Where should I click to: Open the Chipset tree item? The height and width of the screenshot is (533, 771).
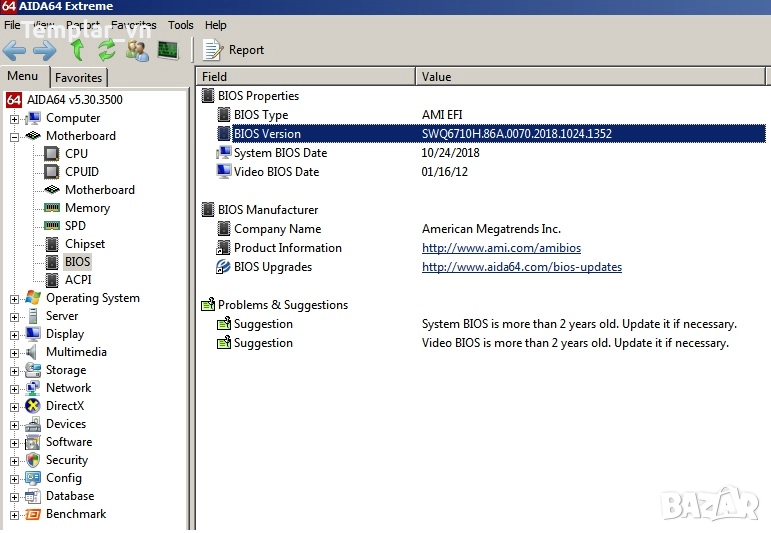click(x=84, y=244)
